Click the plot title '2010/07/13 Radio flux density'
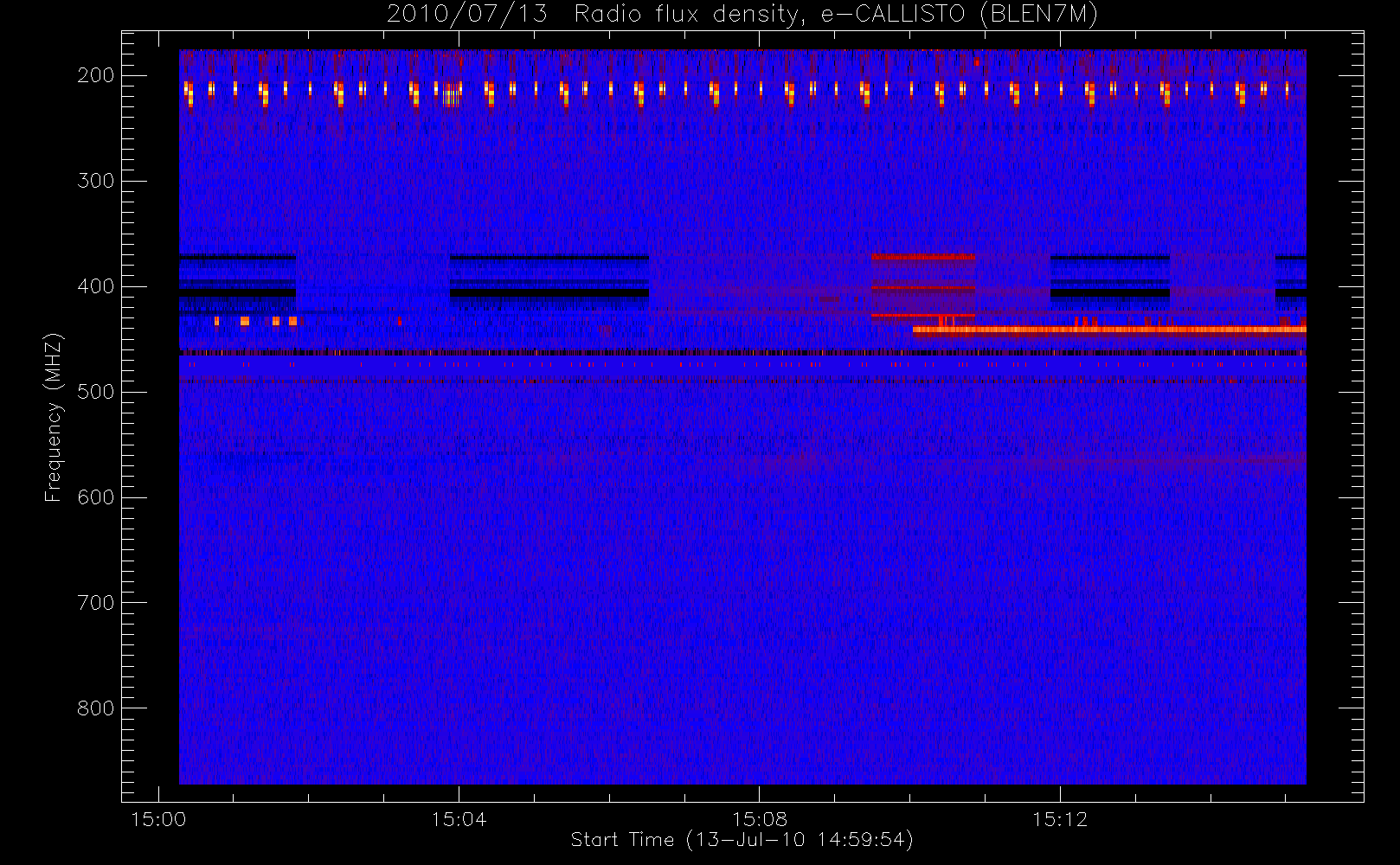This screenshot has width=1400, height=865. tap(742, 14)
